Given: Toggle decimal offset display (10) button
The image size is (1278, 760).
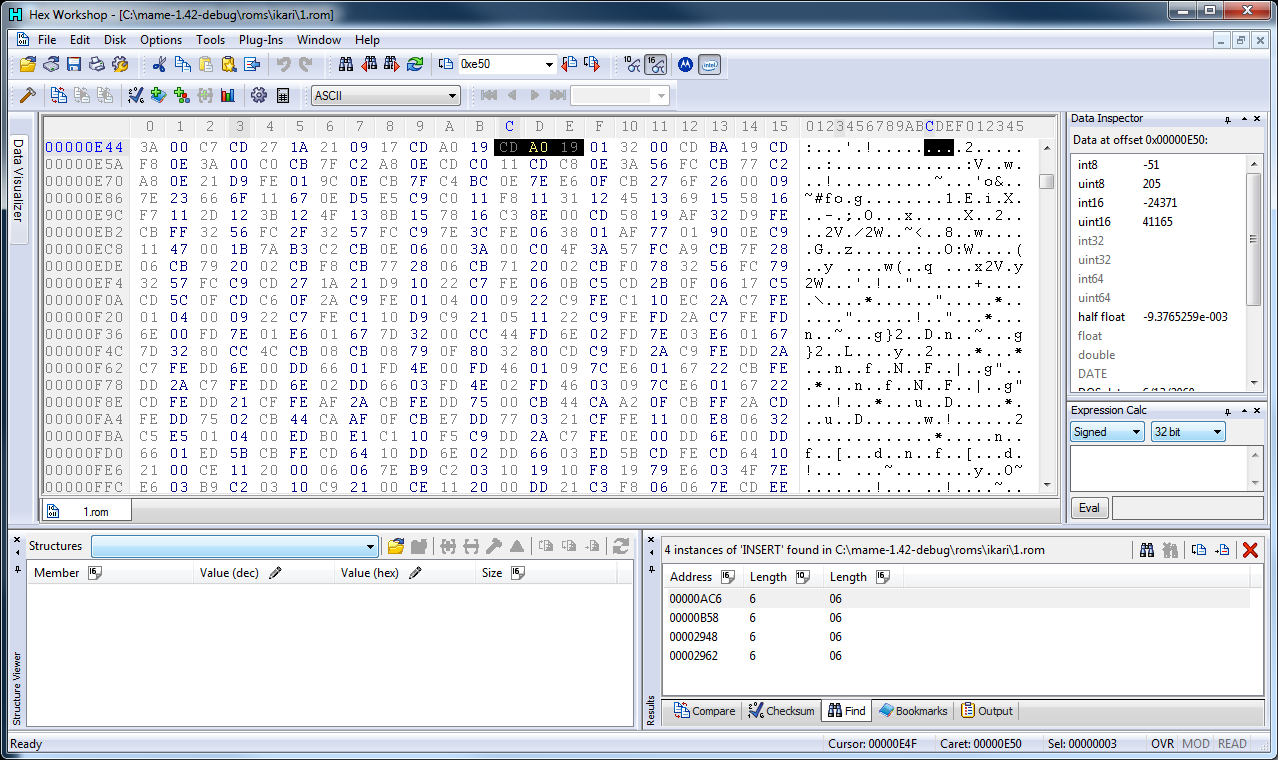Looking at the screenshot, I should pos(632,64).
